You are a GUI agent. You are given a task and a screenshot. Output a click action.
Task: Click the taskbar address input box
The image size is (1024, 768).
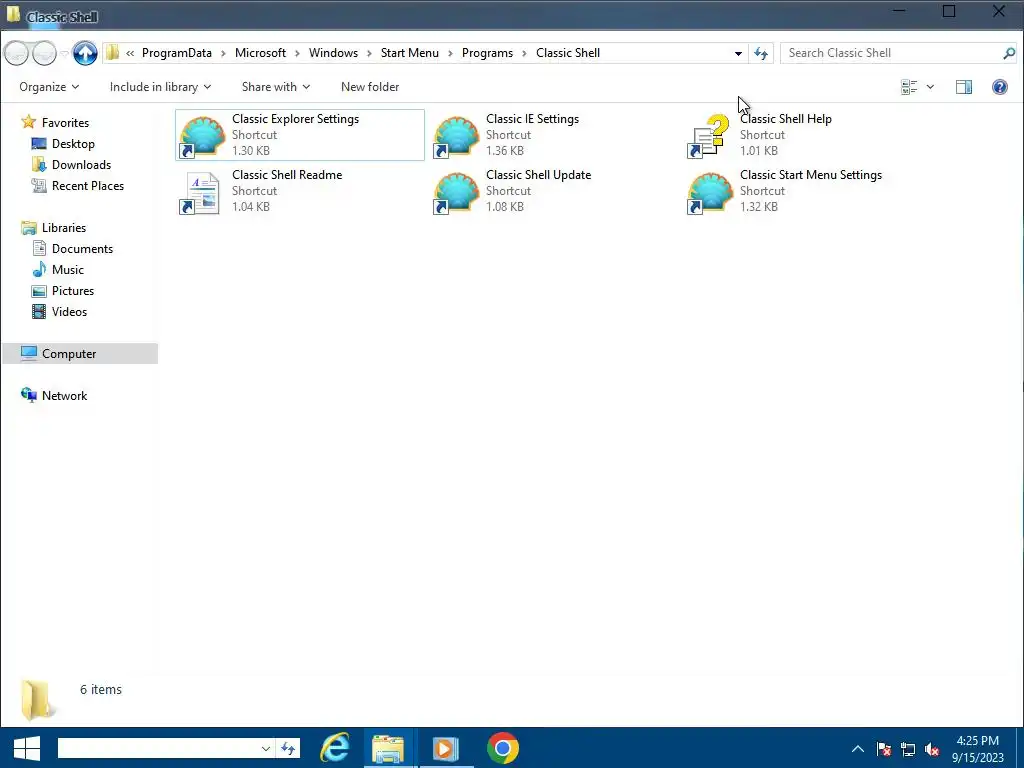tap(157, 748)
